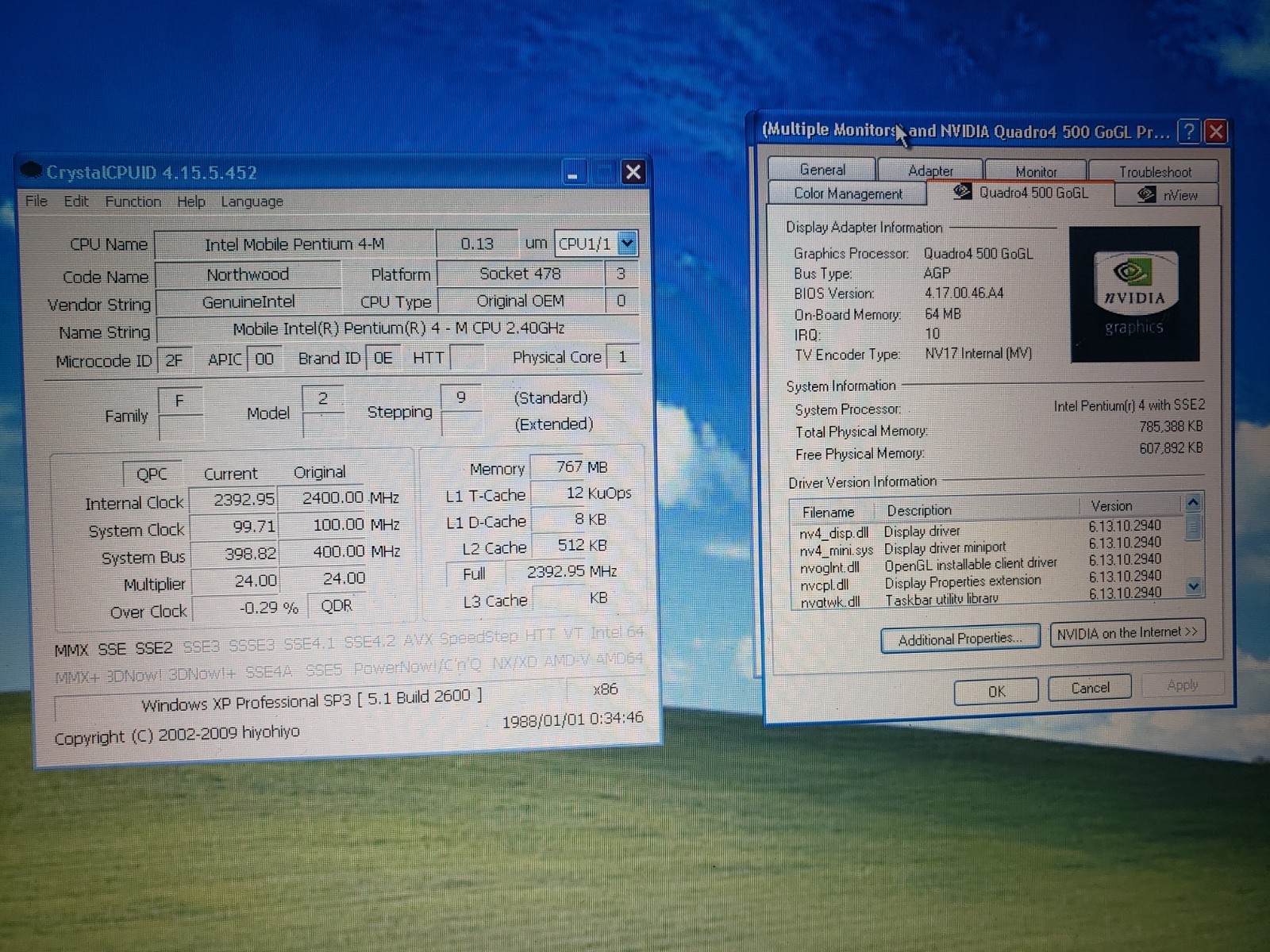Image resolution: width=1270 pixels, height=952 pixels.
Task: Click the Full cache speed button
Action: coord(474,573)
